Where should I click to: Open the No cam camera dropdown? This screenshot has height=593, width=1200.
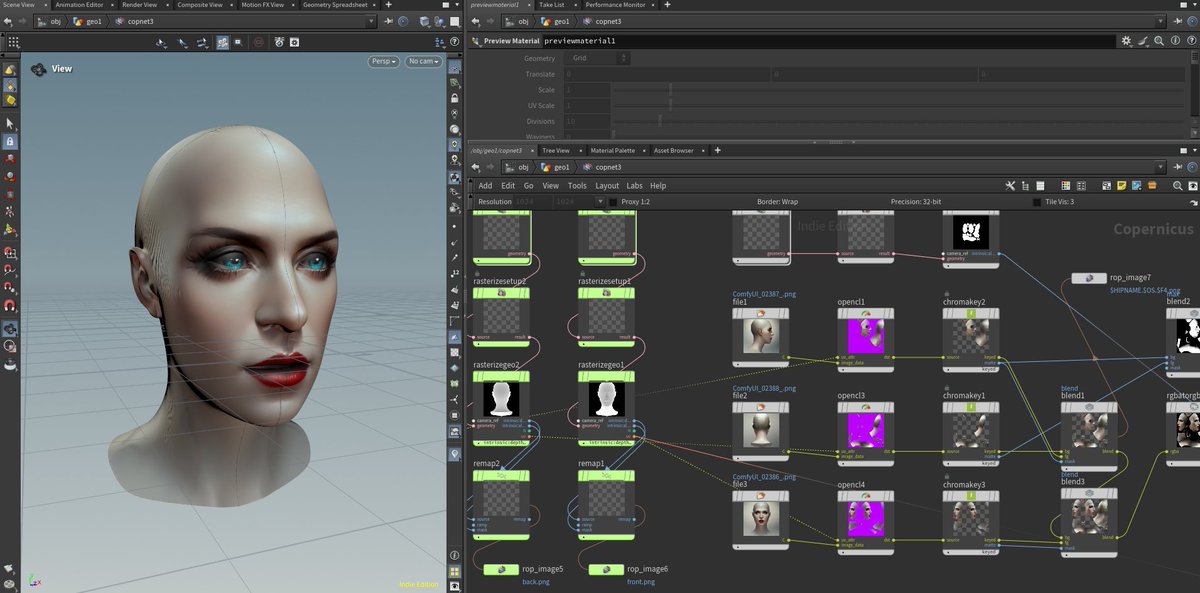tap(422, 62)
